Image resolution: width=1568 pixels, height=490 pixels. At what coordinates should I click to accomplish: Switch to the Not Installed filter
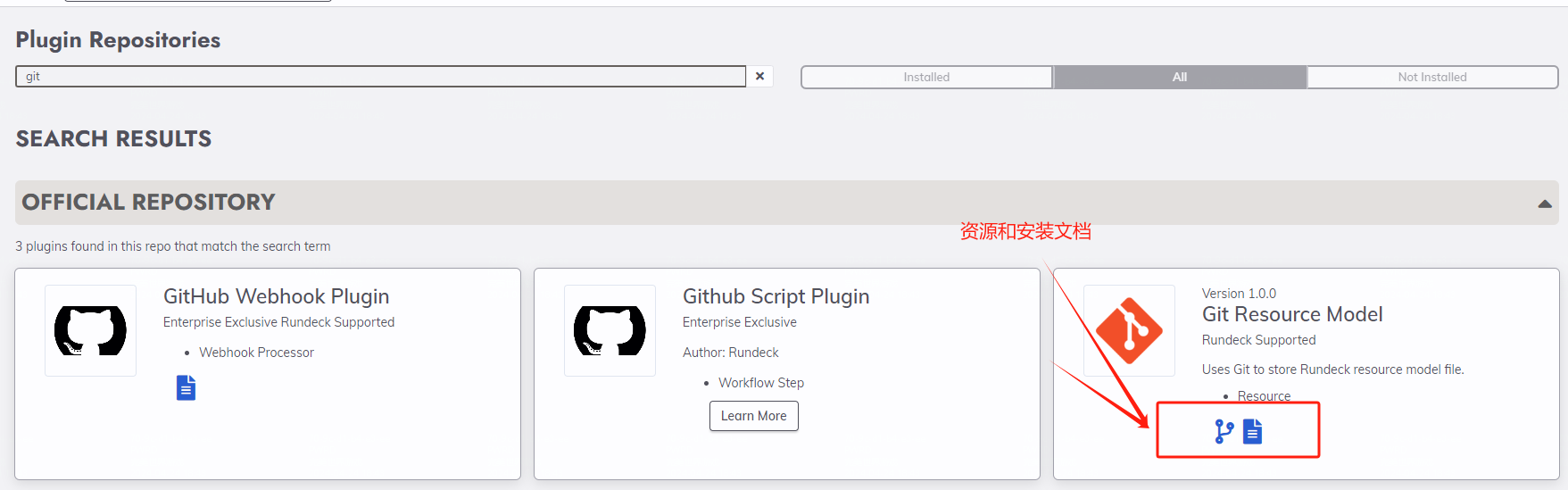(x=1432, y=78)
